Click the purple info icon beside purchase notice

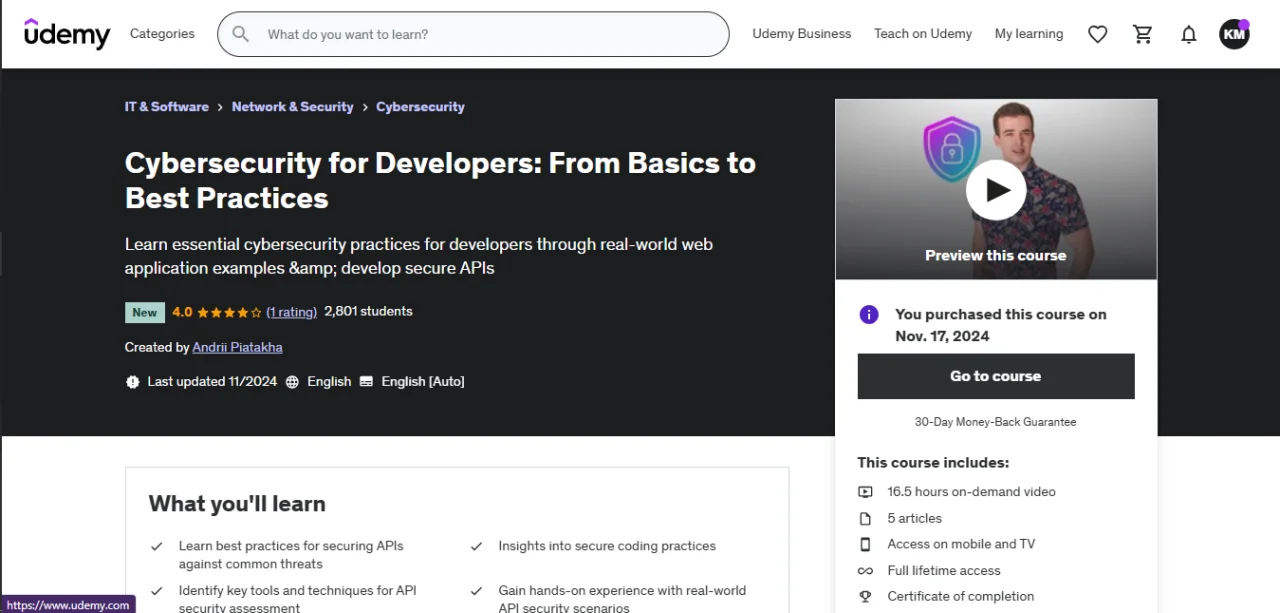(x=869, y=314)
